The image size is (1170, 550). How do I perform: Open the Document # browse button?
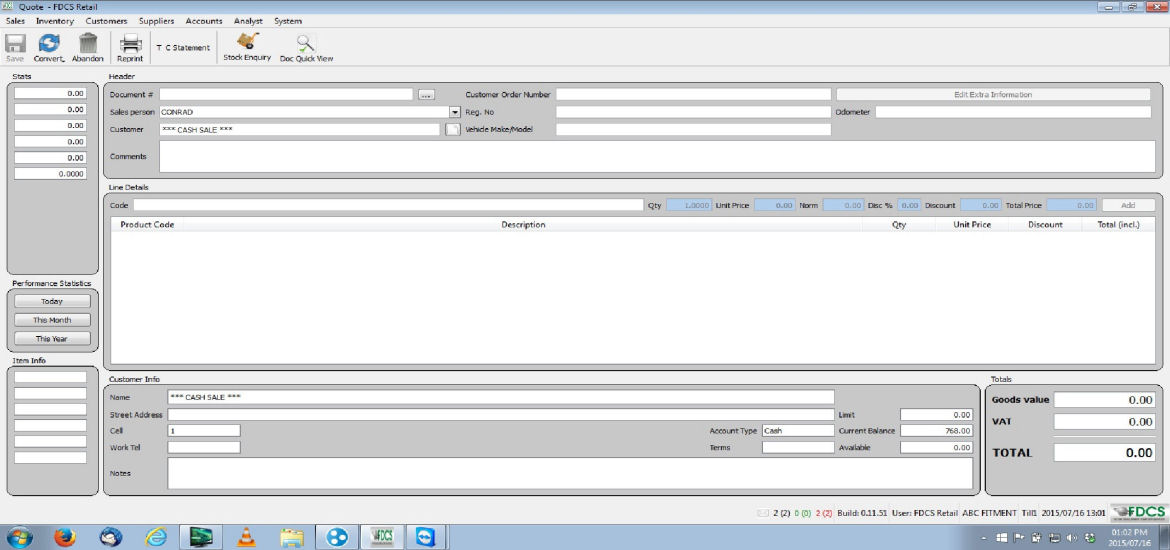click(426, 95)
